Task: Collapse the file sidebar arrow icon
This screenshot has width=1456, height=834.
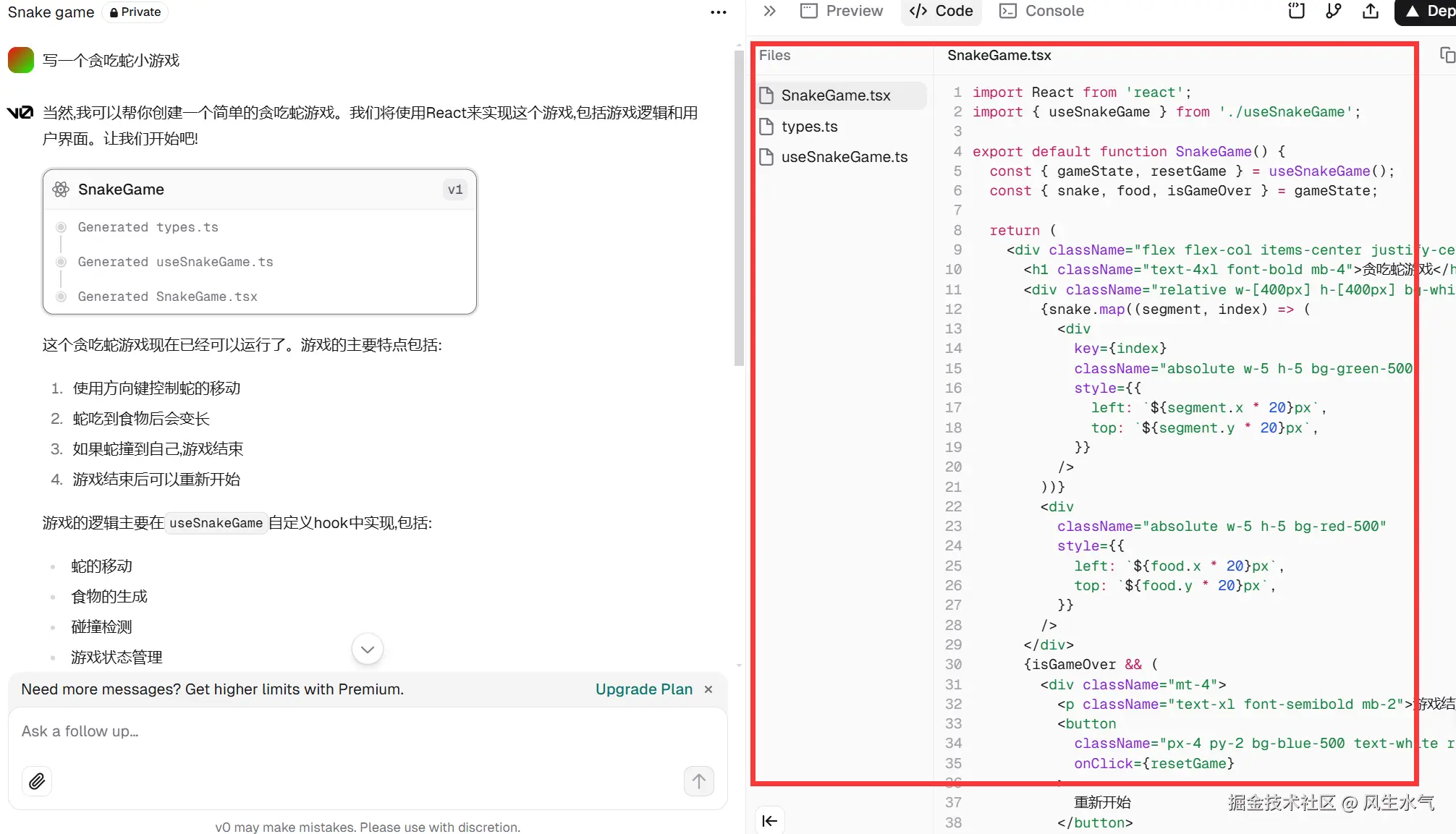Action: pos(770,820)
